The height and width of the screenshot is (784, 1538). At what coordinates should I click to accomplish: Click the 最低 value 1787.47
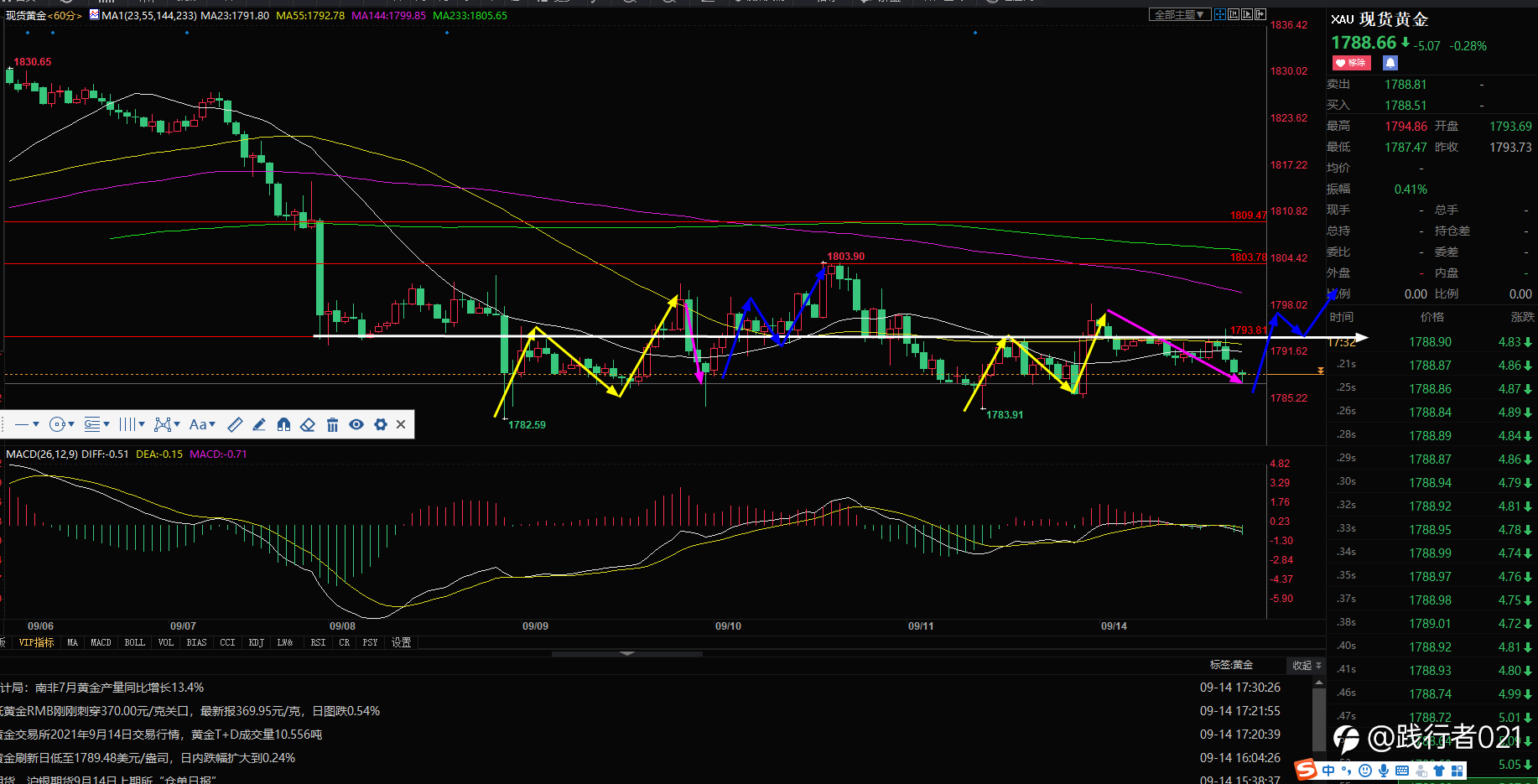coord(1406,148)
